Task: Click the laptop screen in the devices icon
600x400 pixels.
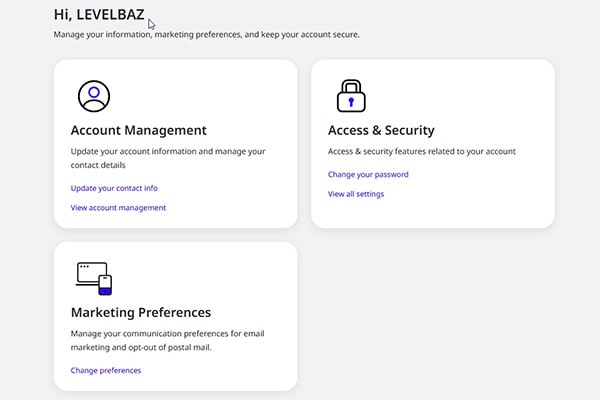Action: (x=92, y=272)
